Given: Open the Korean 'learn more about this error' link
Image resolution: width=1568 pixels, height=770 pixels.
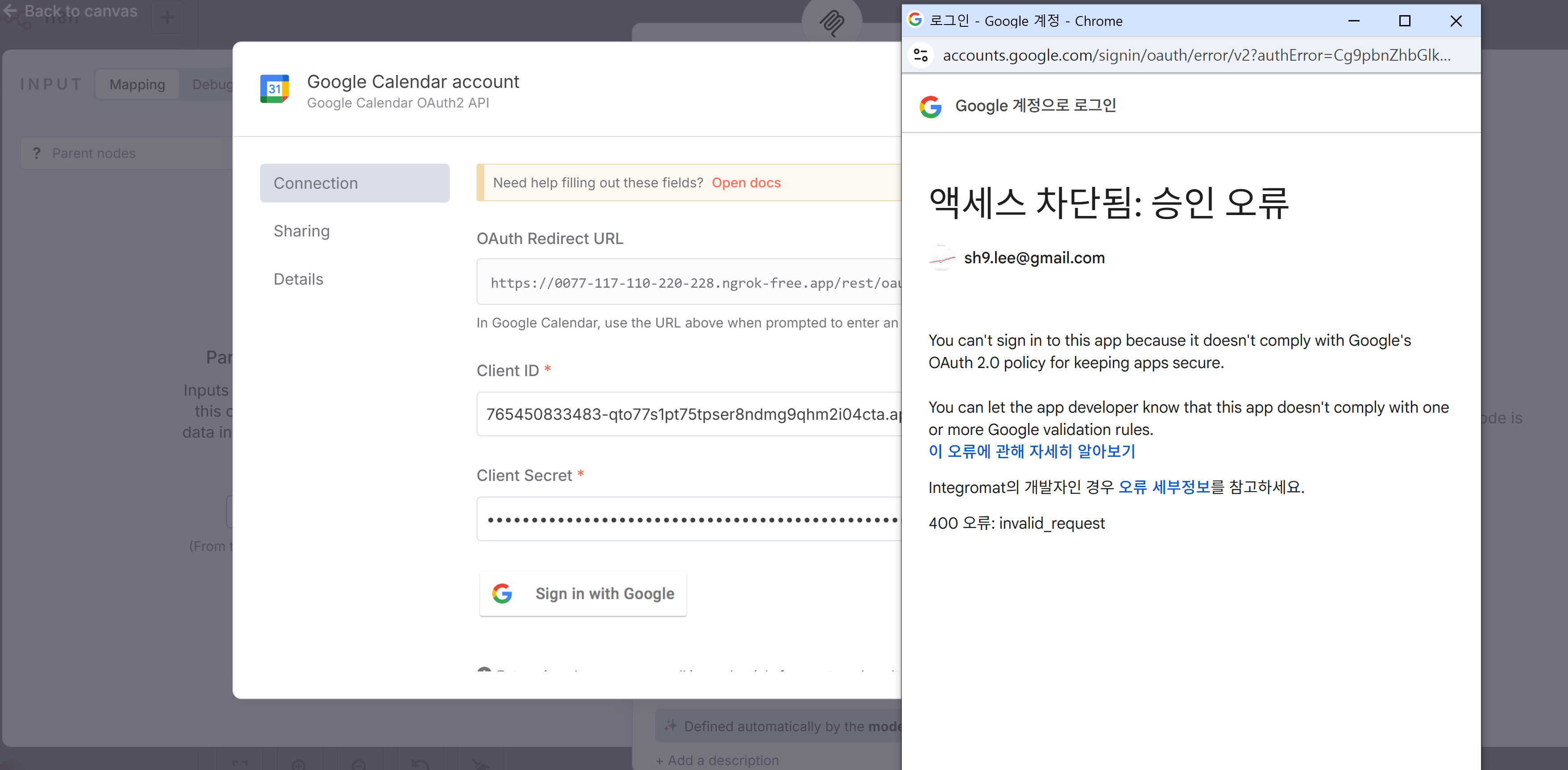Looking at the screenshot, I should 1032,451.
